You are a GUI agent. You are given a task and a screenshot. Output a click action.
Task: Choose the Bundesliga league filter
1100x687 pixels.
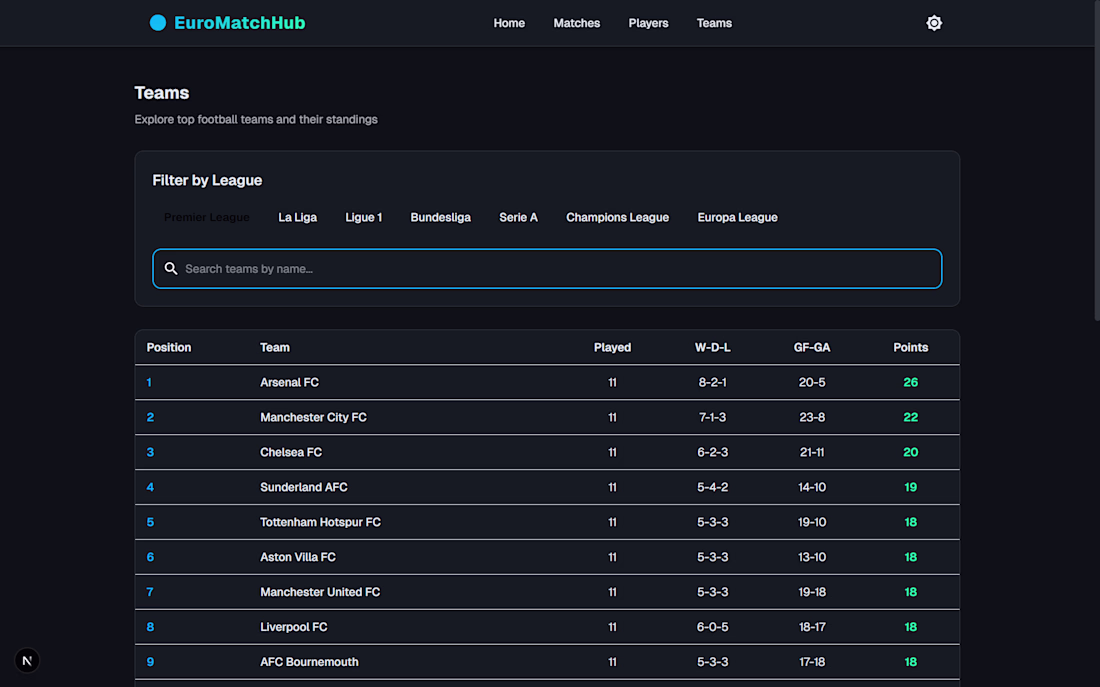click(440, 217)
